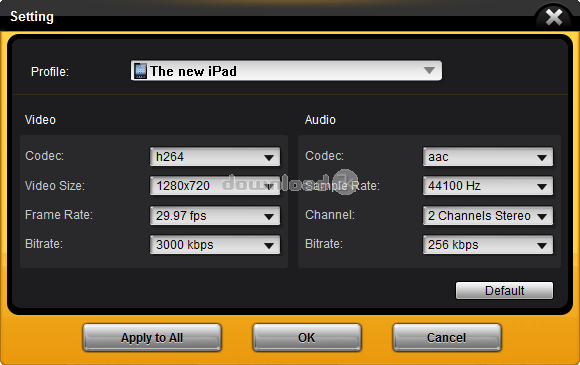This screenshot has height=365, width=580.
Task: Expand the Profile dropdown arrow
Action: click(x=429, y=70)
